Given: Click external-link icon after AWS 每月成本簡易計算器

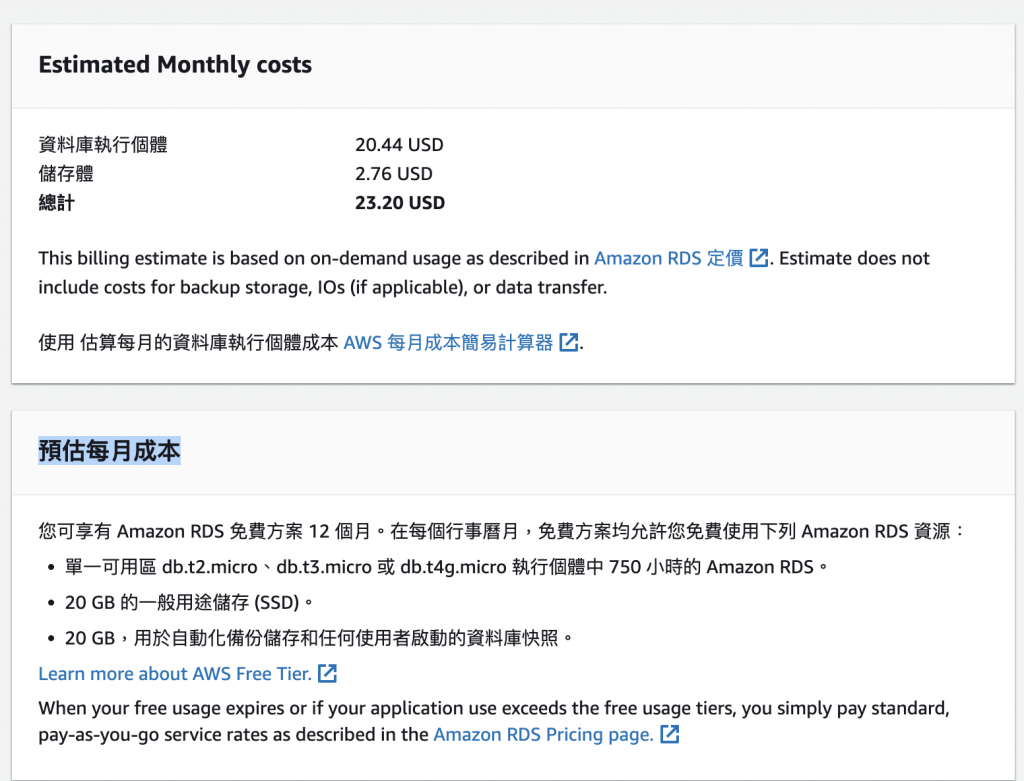Looking at the screenshot, I should 569,342.
